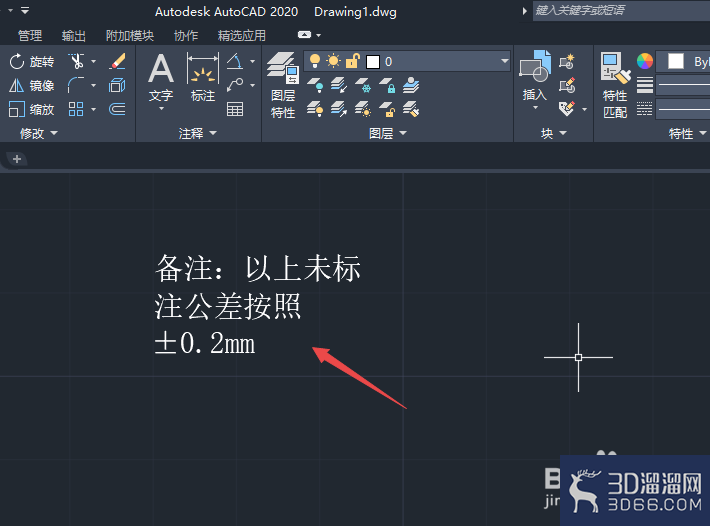
Task: Click the Erase pencil-eraser icon
Action: click(117, 61)
